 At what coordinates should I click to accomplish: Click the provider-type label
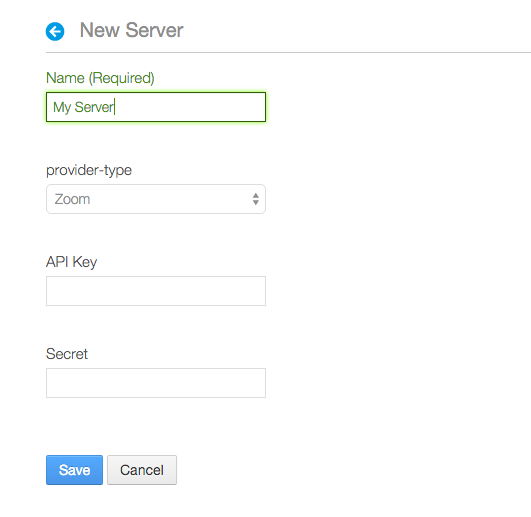pyautogui.click(x=89, y=170)
